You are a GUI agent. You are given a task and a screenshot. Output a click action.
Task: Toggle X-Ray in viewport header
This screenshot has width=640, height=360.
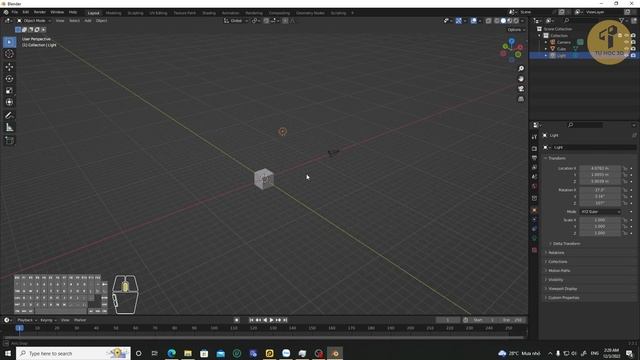point(489,20)
